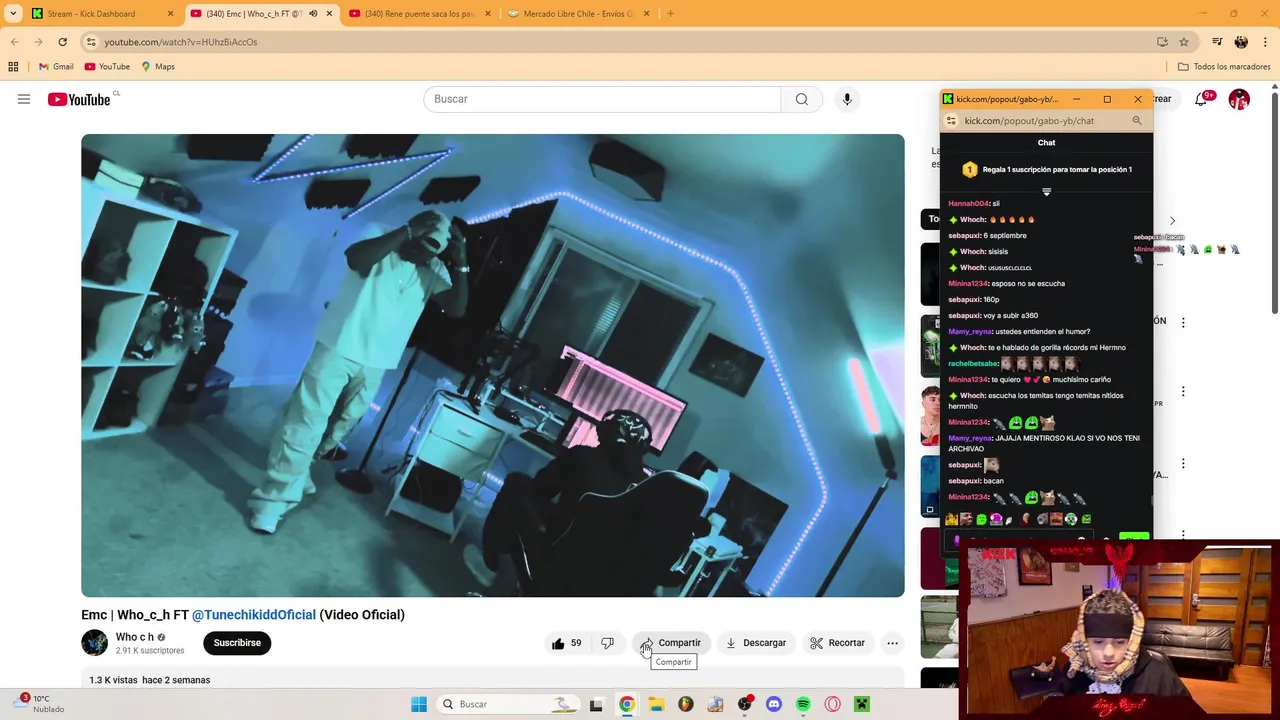Click Hannah004 username in Kick chat
The image size is (1280, 720).
pyautogui.click(x=968, y=204)
